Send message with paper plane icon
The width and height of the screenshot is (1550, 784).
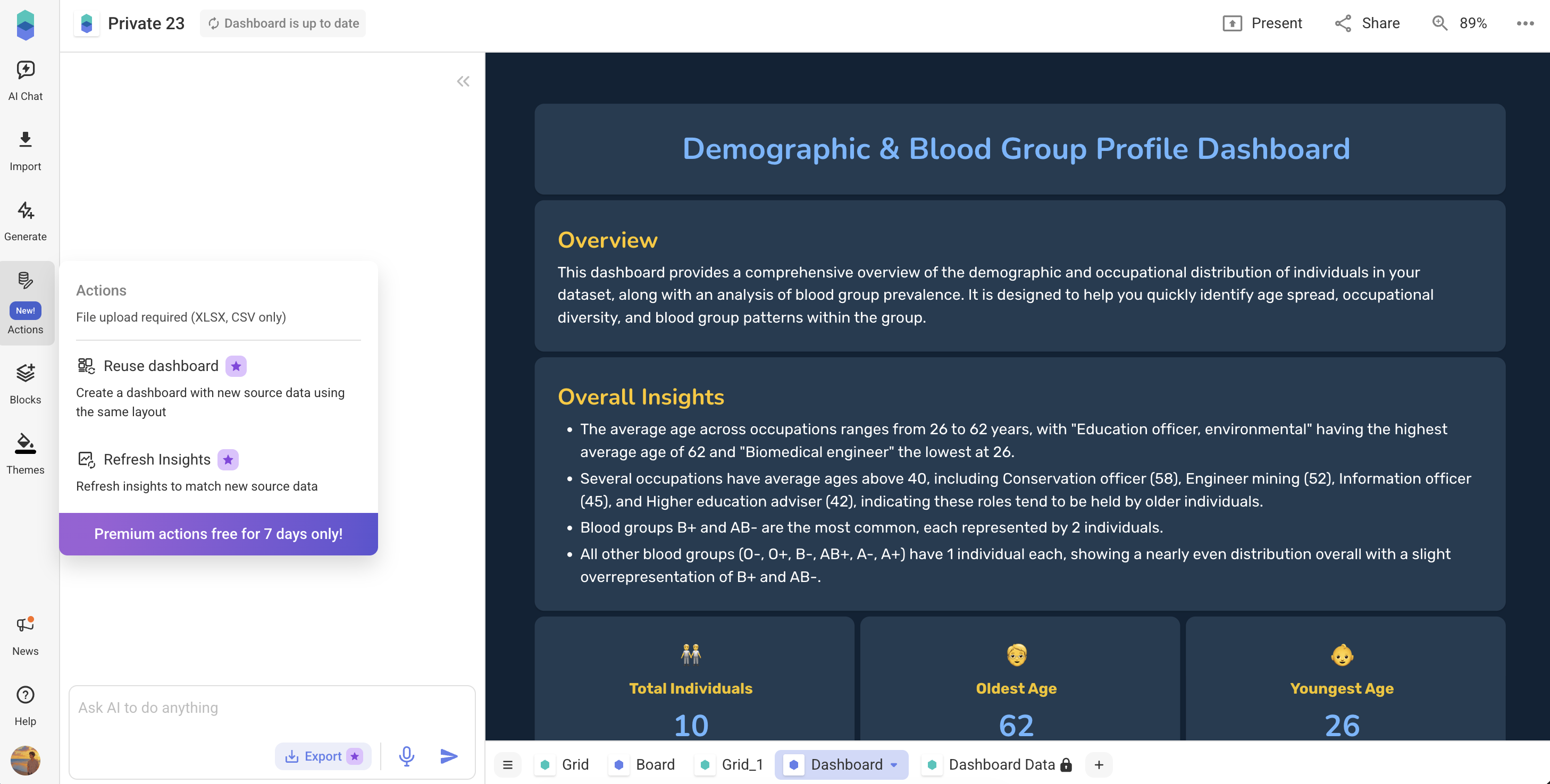[449, 756]
